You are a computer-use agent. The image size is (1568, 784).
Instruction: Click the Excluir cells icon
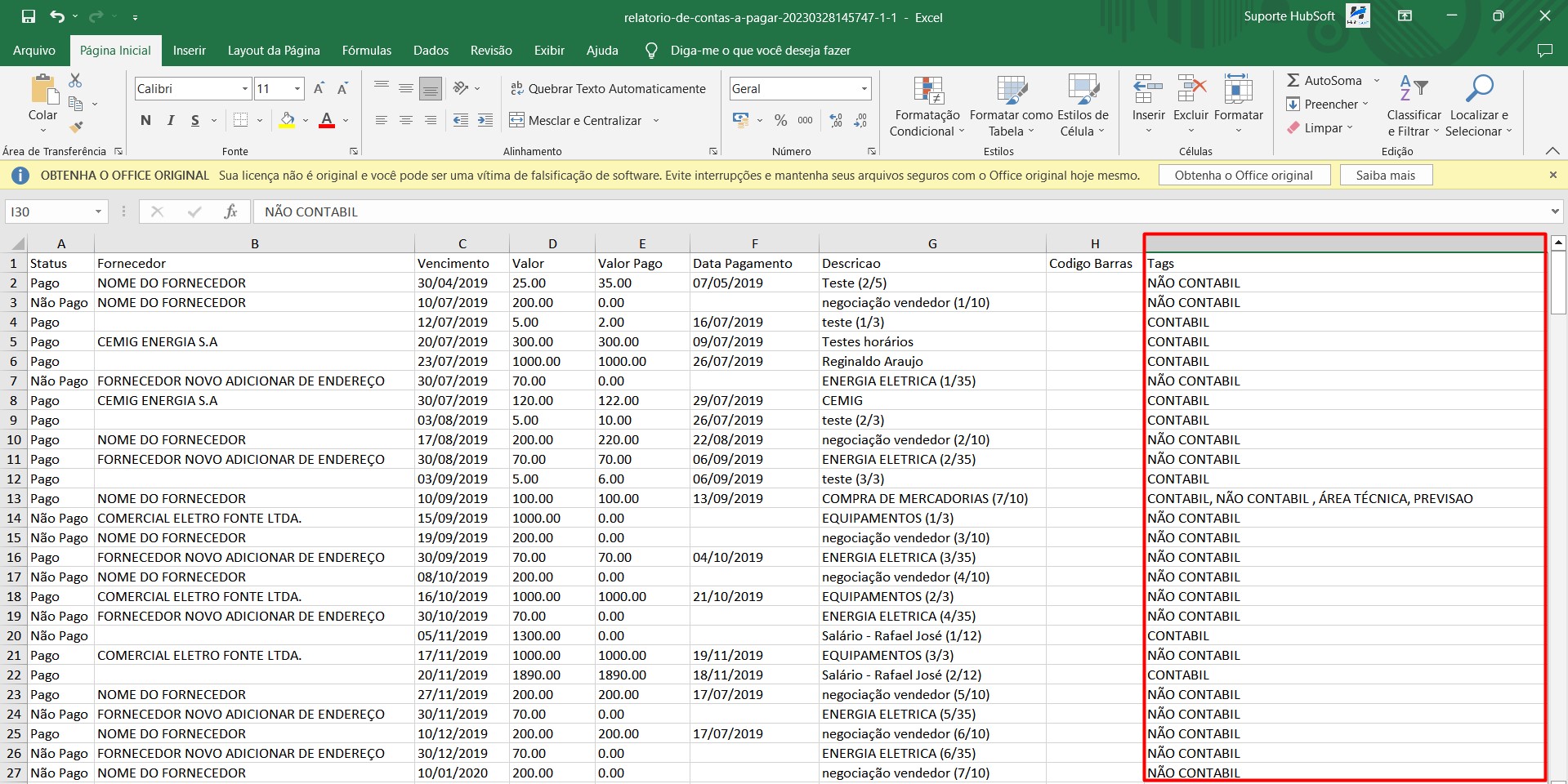point(1191,89)
